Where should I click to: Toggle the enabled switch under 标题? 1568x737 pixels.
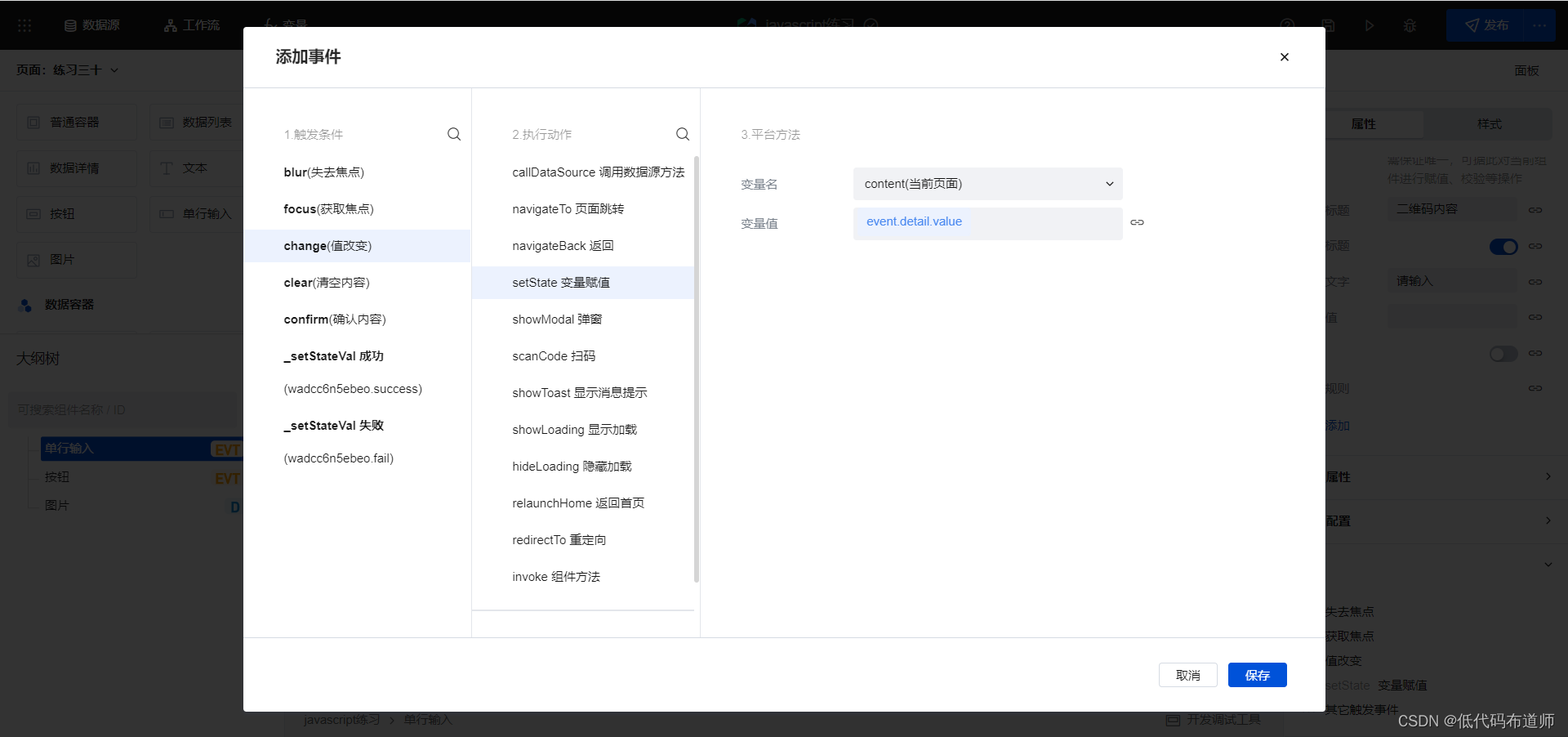(1503, 246)
